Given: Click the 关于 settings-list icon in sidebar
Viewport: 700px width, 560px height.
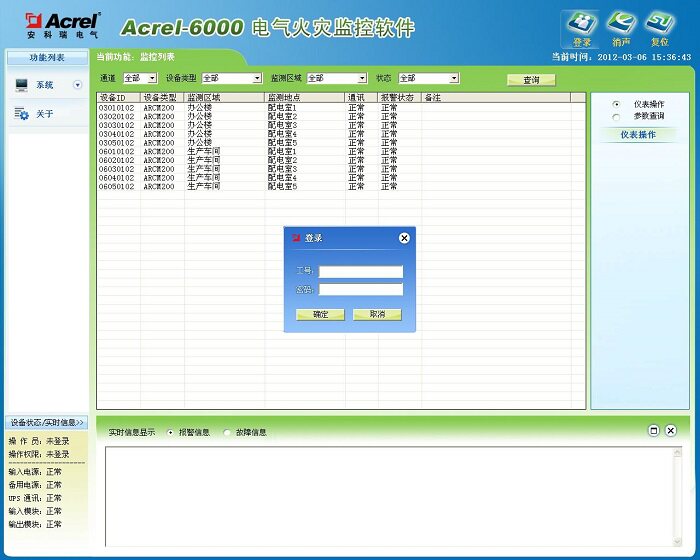Looking at the screenshot, I should tap(21, 114).
